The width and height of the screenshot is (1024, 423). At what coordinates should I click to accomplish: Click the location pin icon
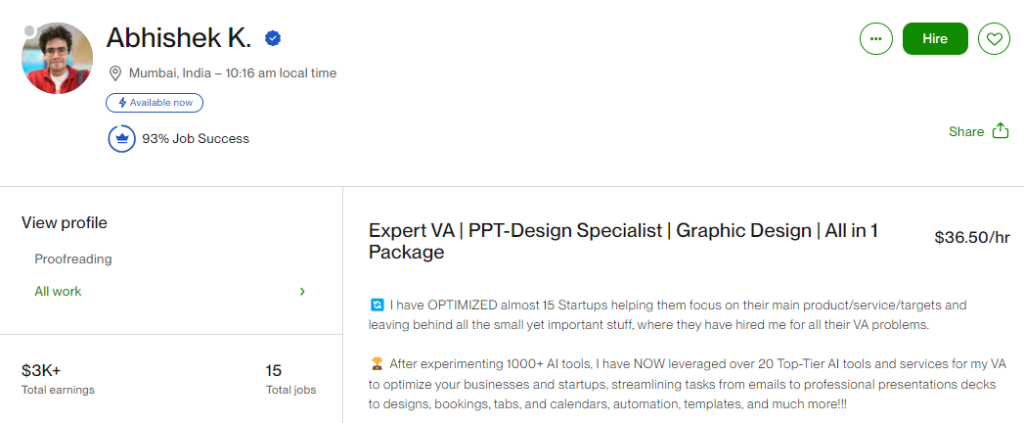coord(115,73)
